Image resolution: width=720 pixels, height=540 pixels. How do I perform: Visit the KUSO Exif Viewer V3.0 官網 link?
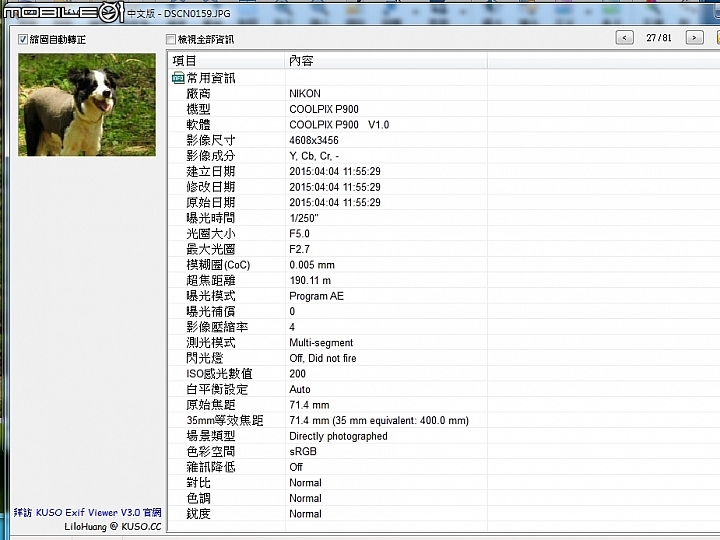[88, 512]
